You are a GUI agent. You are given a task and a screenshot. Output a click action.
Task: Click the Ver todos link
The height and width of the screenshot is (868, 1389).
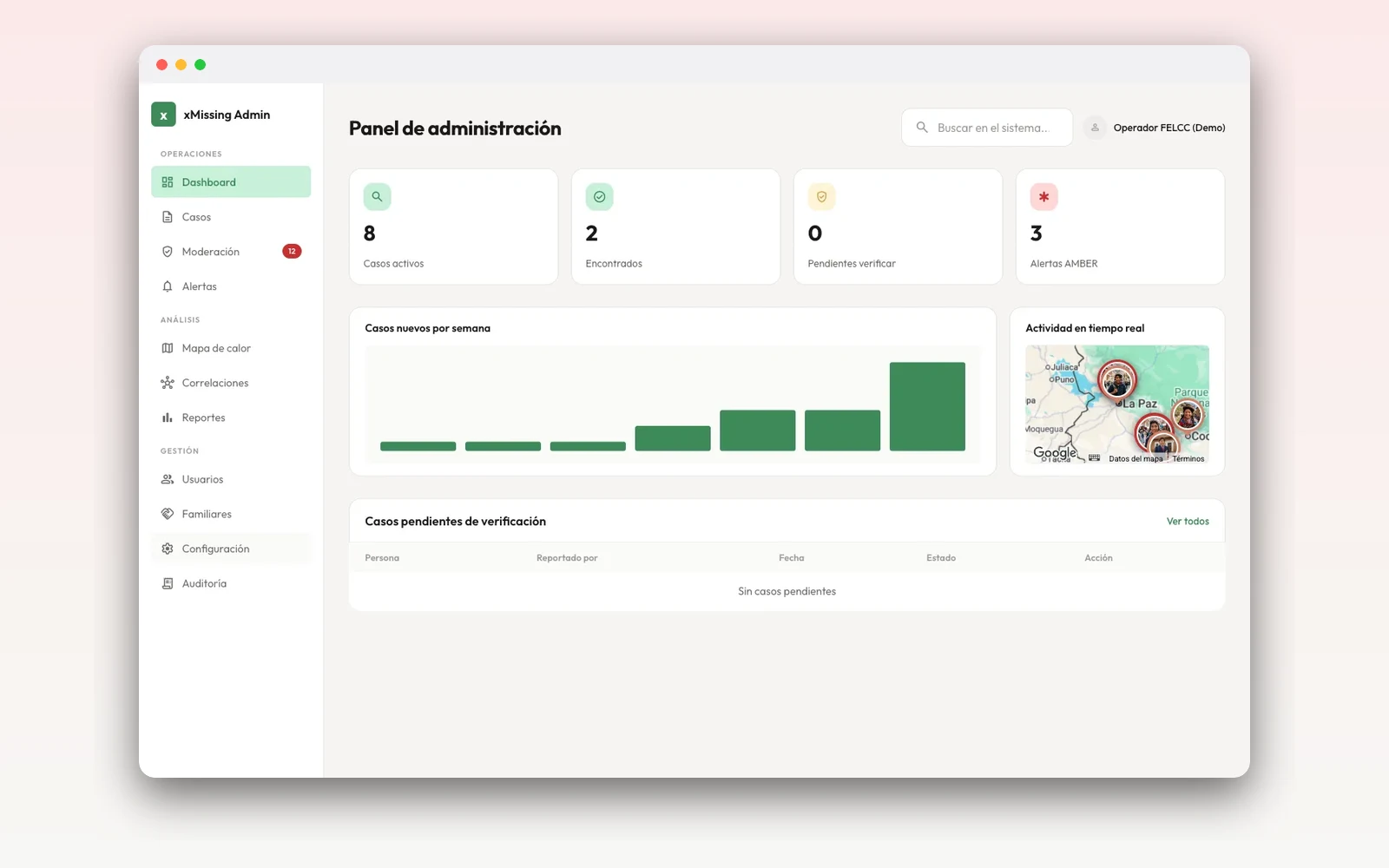point(1188,522)
